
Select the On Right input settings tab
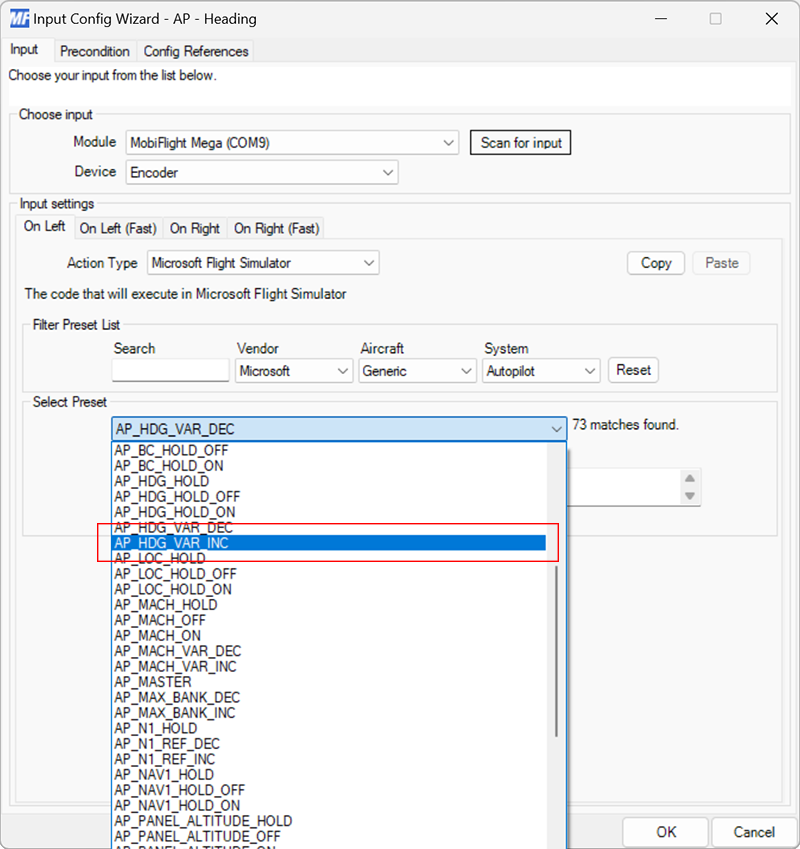(194, 228)
